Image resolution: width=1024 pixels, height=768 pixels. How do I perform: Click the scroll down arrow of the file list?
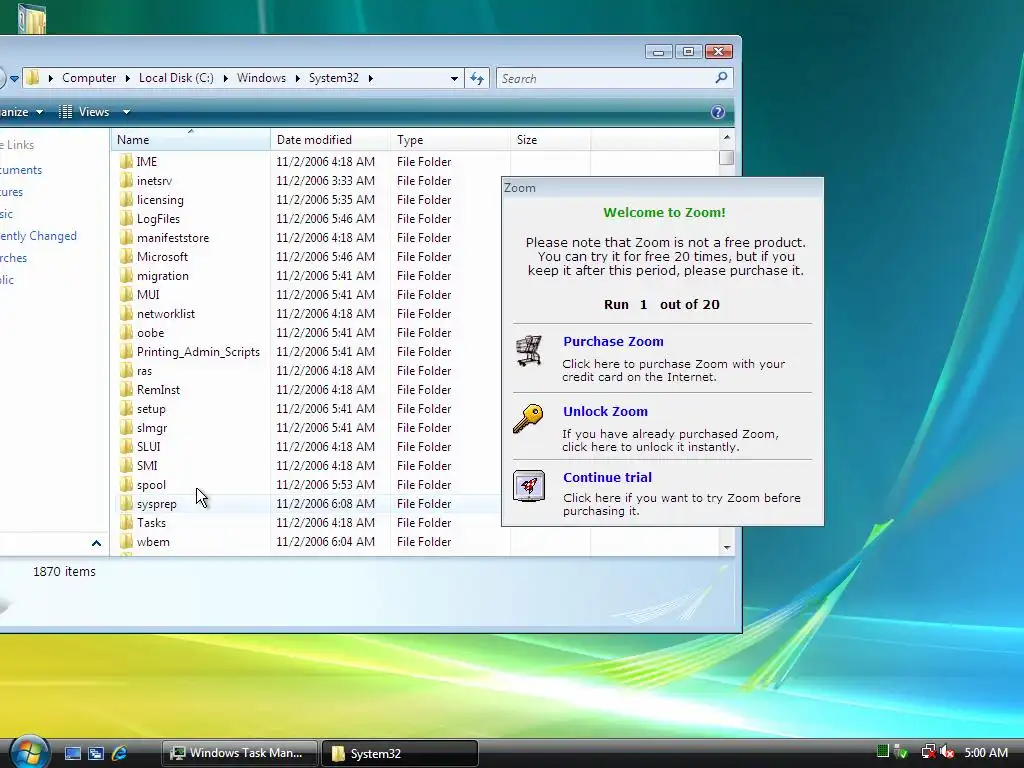726,547
